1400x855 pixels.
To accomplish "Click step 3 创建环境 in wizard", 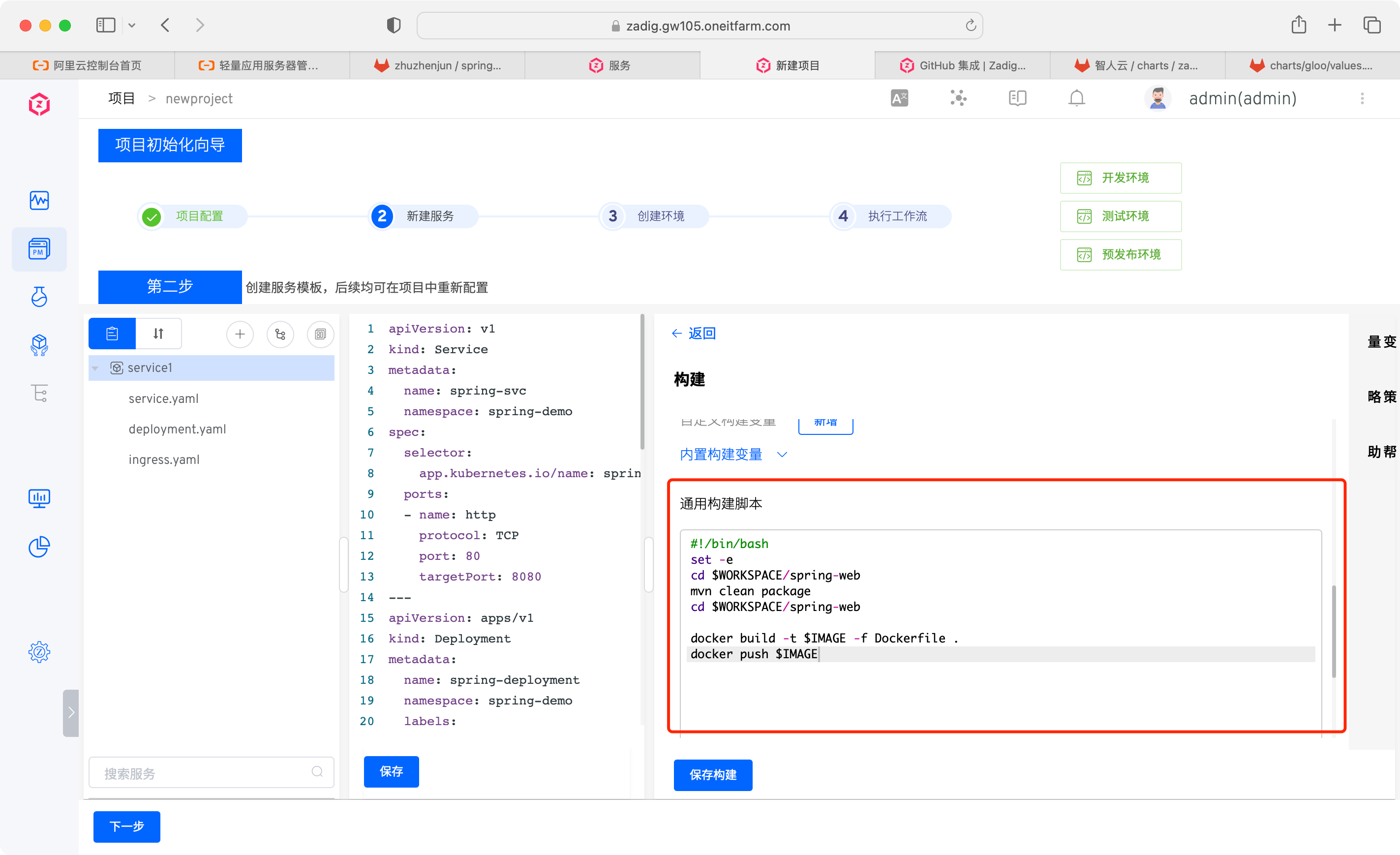I will point(655,216).
